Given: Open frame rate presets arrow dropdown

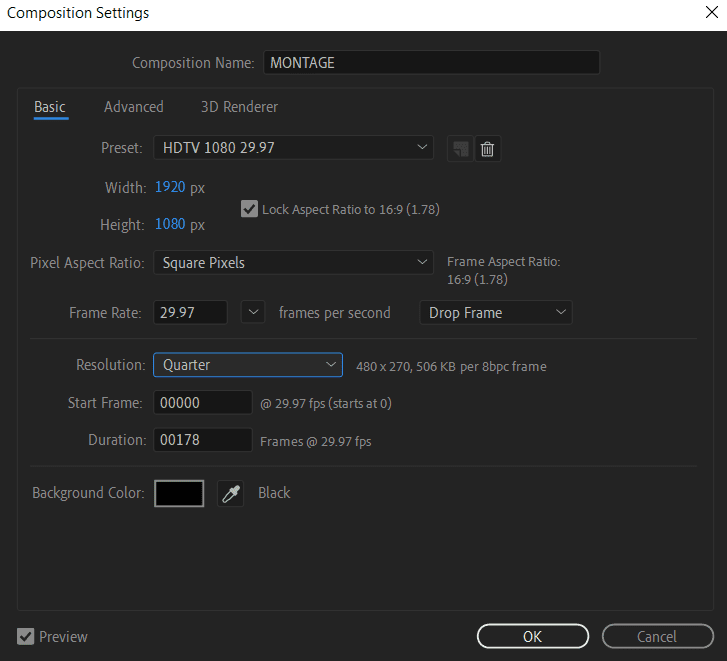Looking at the screenshot, I should [x=253, y=312].
